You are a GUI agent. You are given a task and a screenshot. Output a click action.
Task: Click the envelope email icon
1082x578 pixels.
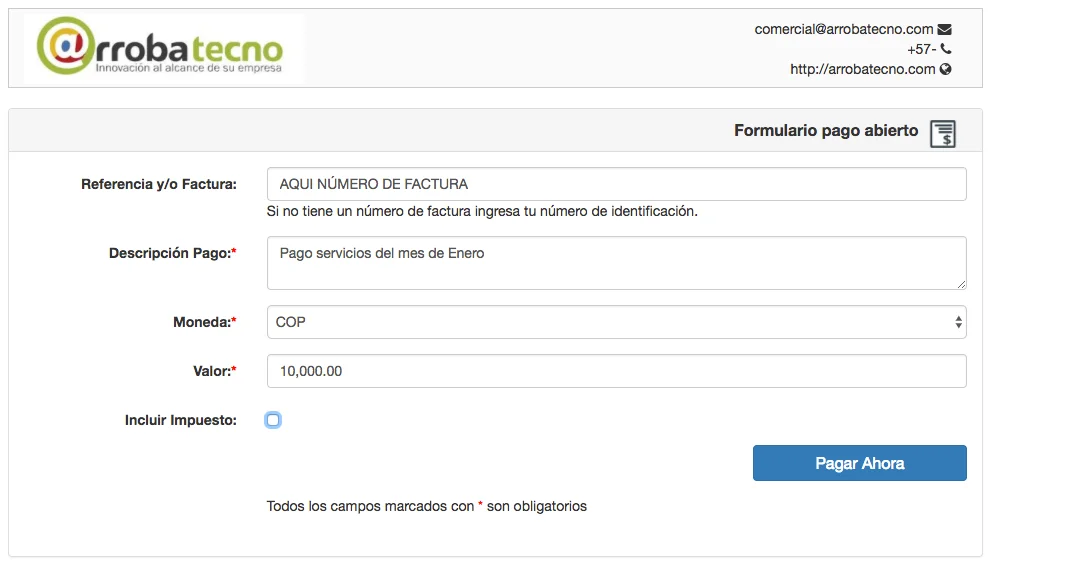coord(944,29)
